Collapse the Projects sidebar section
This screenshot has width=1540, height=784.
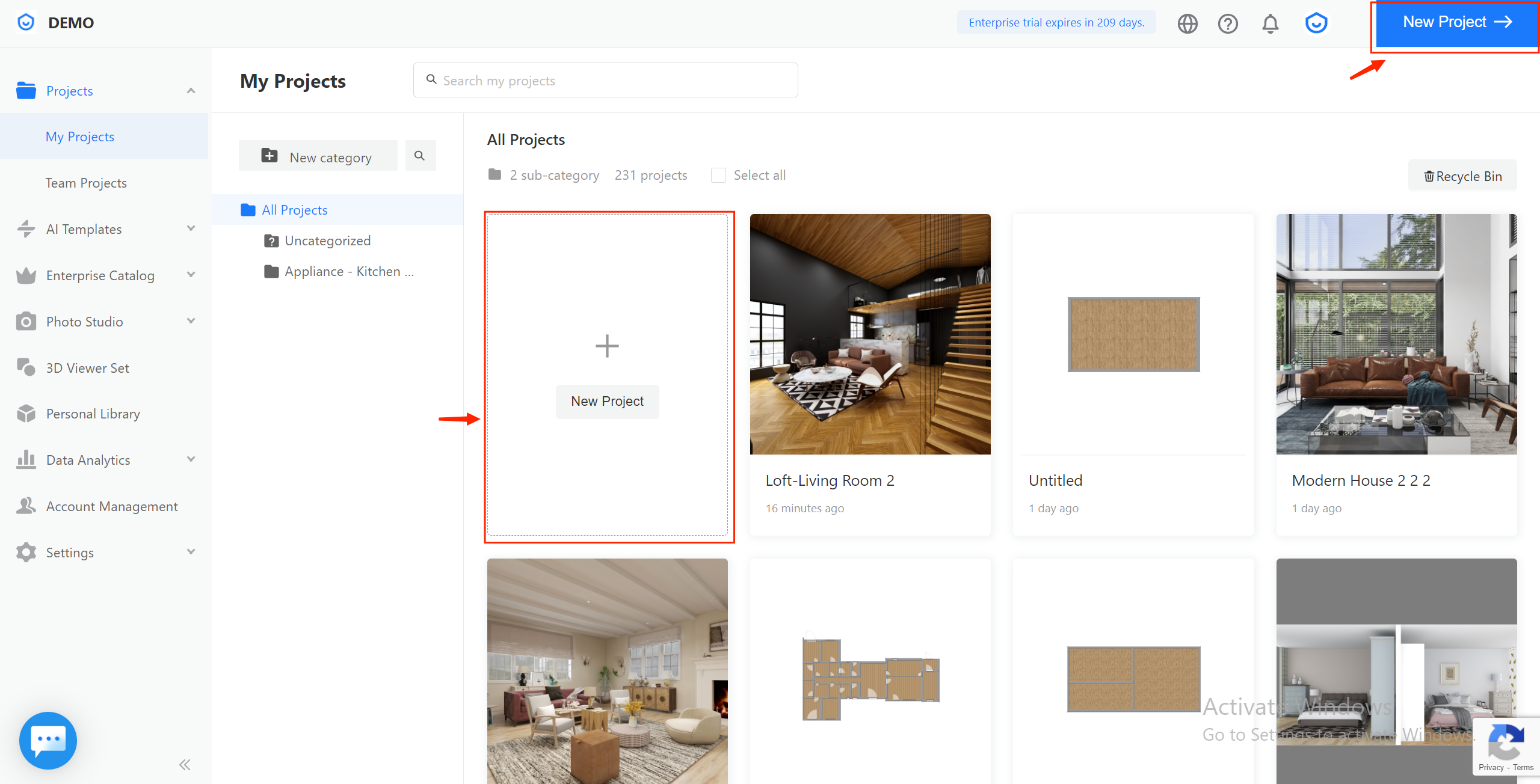coord(191,91)
